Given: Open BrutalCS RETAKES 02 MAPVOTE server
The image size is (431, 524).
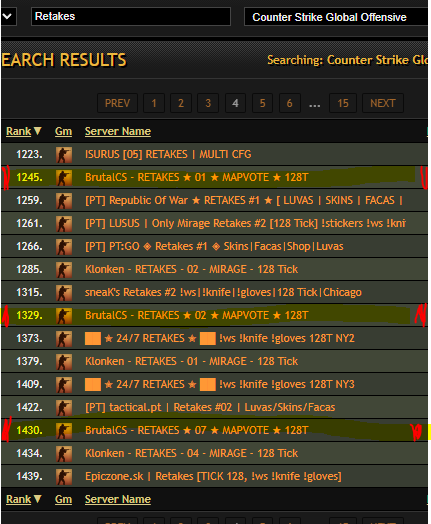Looking at the screenshot, I should 196,315.
